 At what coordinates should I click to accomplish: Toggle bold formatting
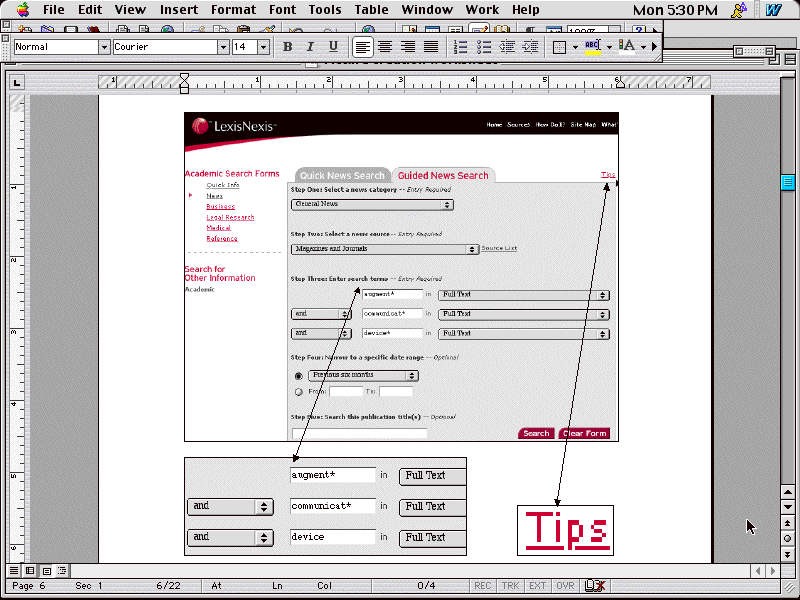(287, 47)
